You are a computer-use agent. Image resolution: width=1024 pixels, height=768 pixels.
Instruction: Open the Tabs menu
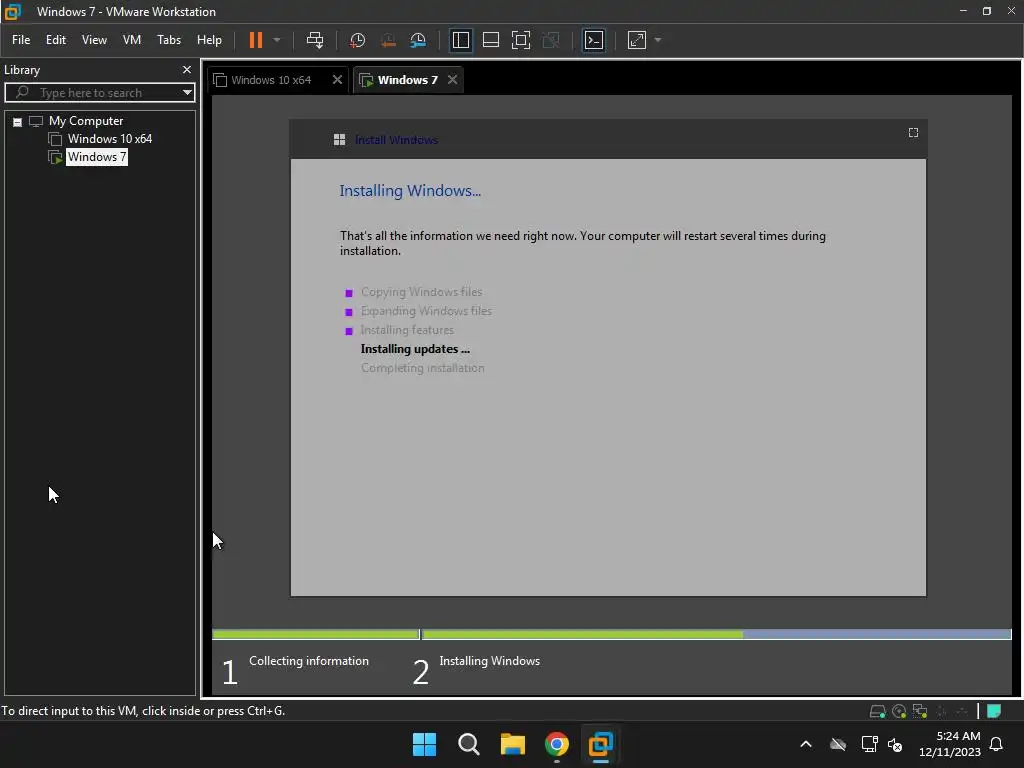pyautogui.click(x=168, y=40)
